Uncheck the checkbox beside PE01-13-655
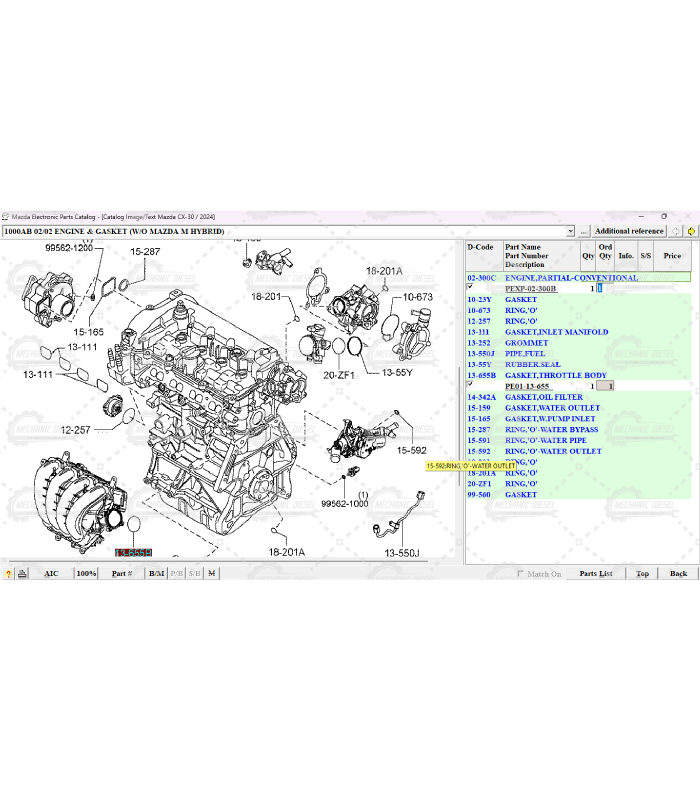700x800 pixels. 470,384
